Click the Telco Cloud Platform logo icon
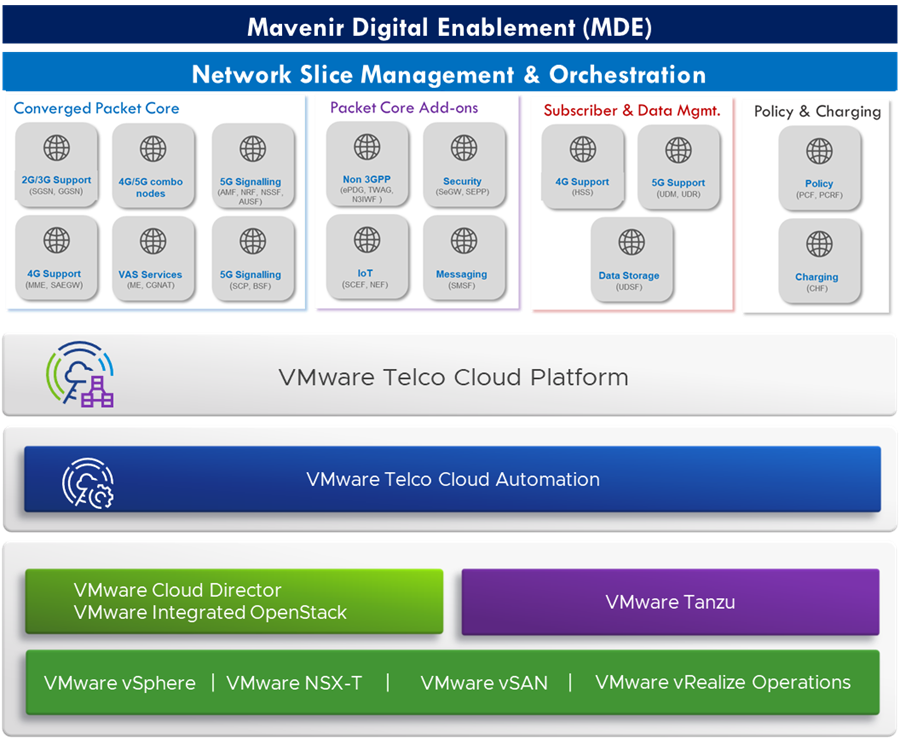Viewport: 900px width, 739px height. tap(80, 374)
